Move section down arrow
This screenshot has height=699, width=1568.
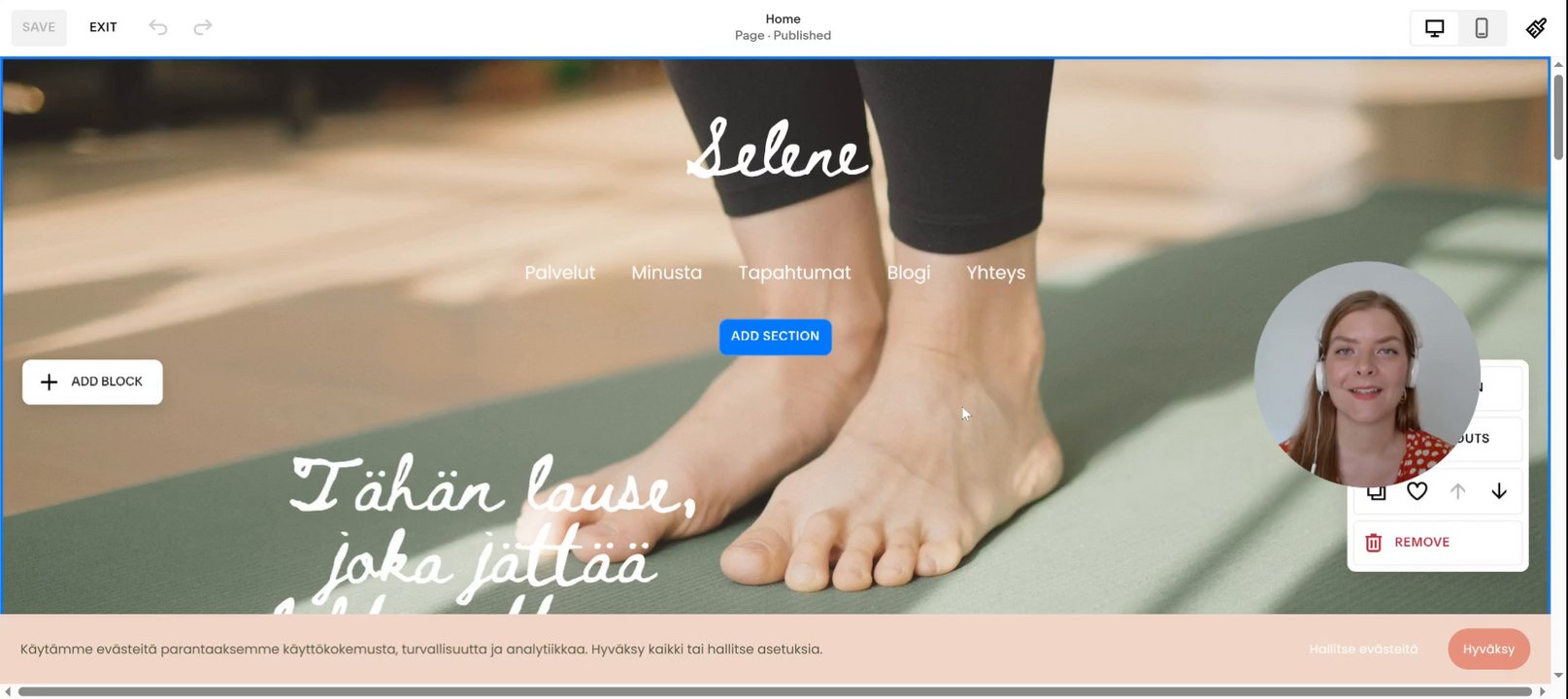(1499, 491)
